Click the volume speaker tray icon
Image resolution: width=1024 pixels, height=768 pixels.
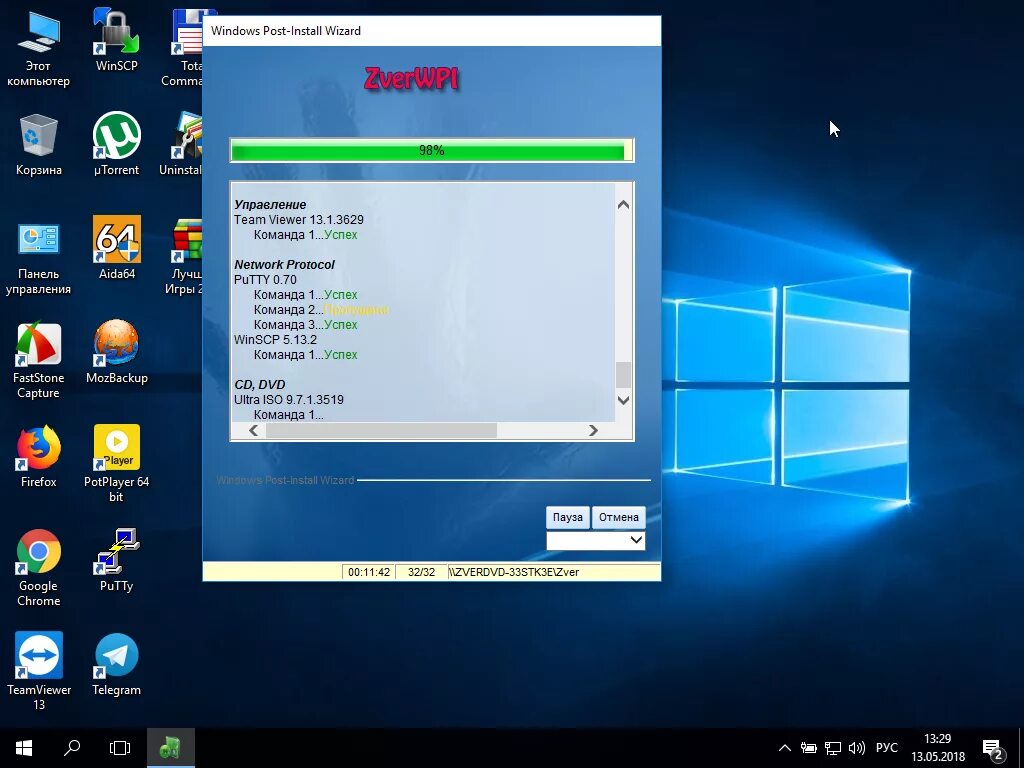(856, 748)
